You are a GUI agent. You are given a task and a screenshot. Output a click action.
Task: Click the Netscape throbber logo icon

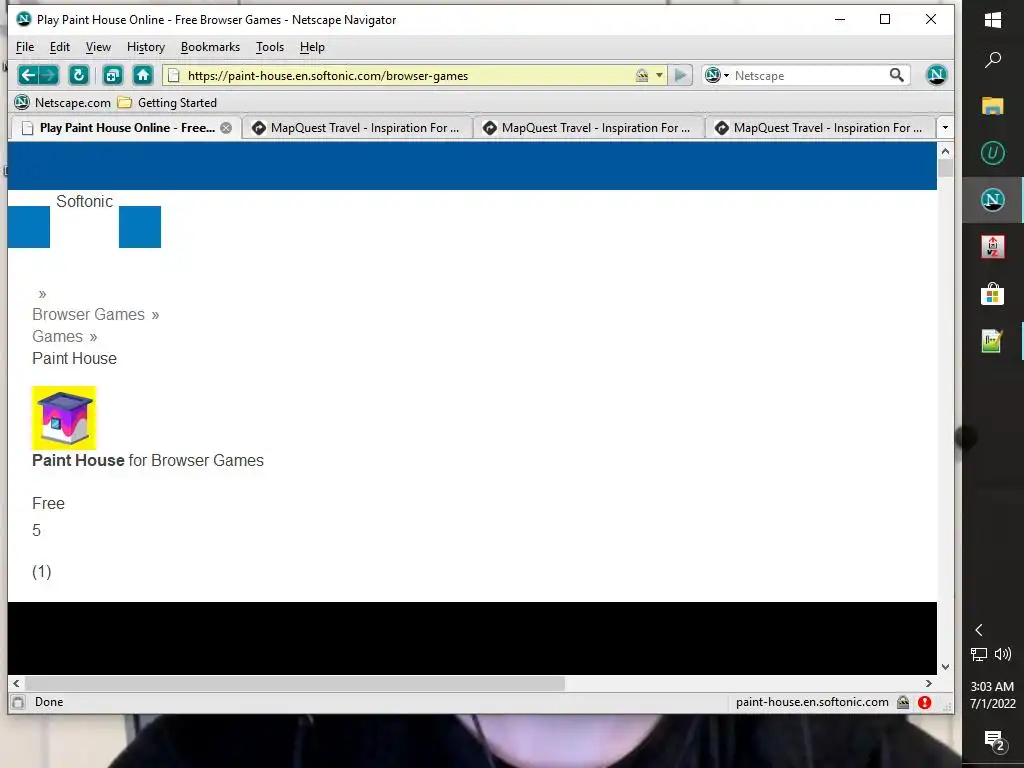(936, 75)
